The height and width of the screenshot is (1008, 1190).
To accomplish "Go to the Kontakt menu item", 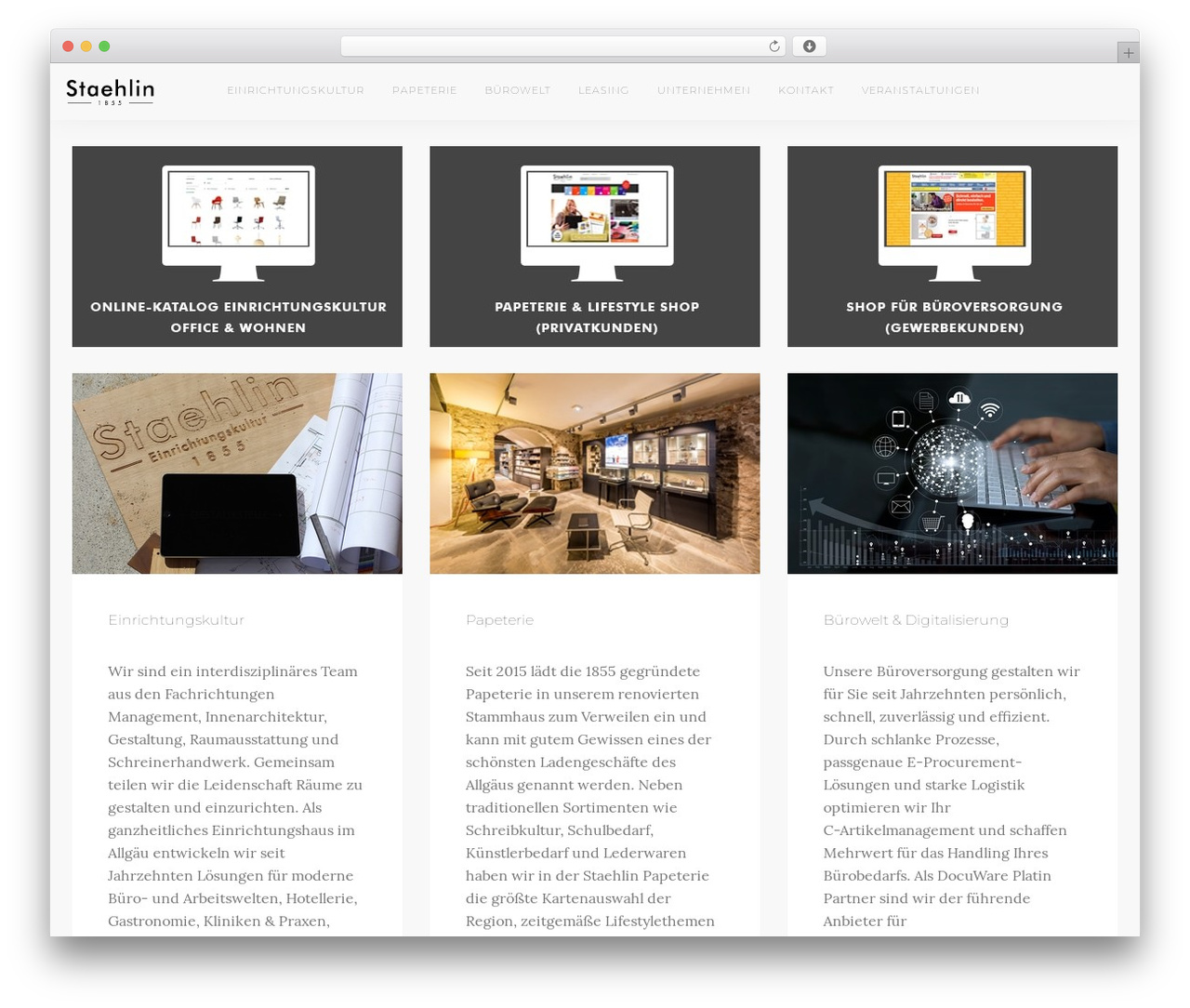I will pyautogui.click(x=806, y=90).
